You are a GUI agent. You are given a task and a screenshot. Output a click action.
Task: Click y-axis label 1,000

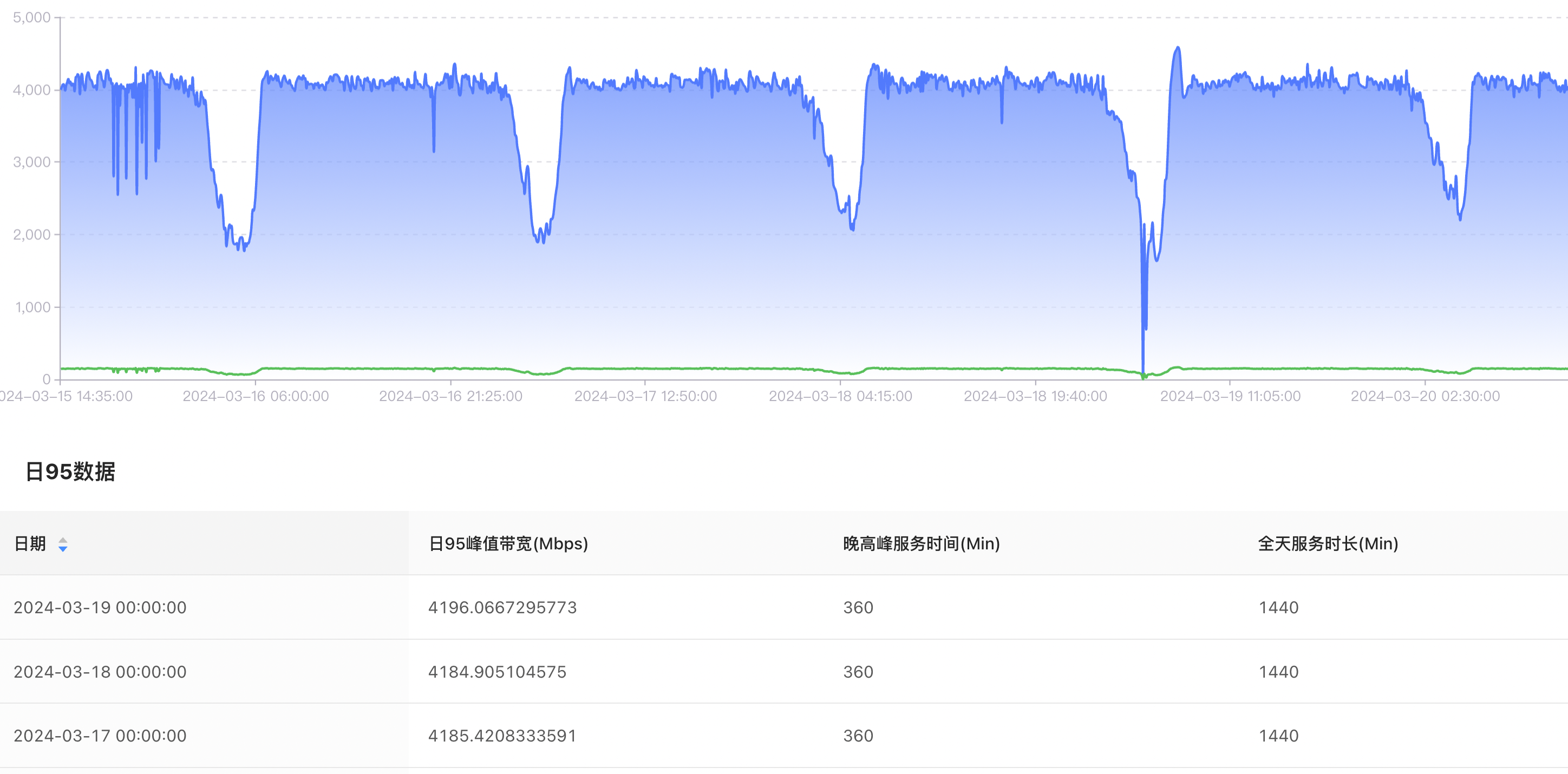33,307
